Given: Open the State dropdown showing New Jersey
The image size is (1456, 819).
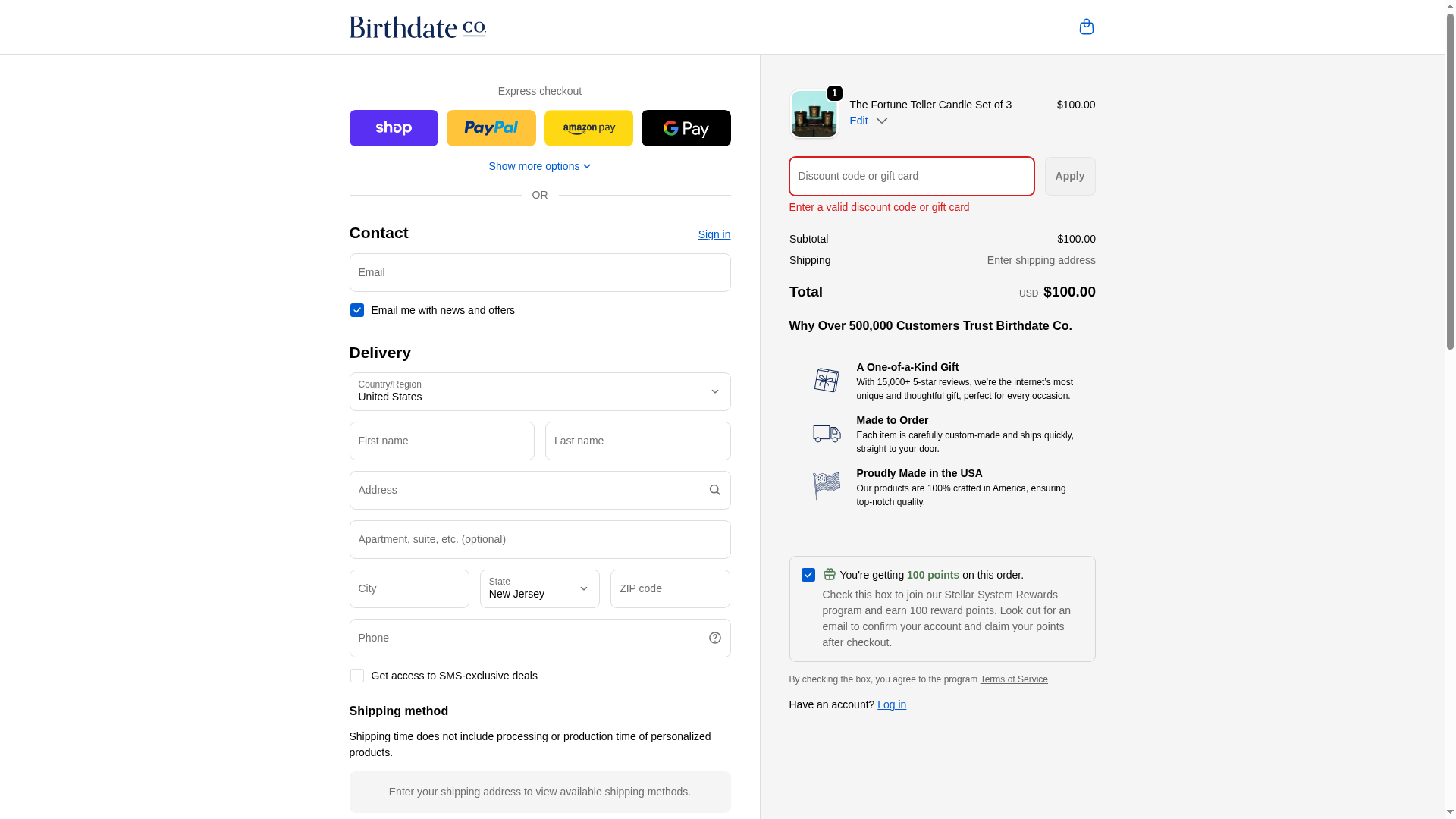Looking at the screenshot, I should 539,588.
